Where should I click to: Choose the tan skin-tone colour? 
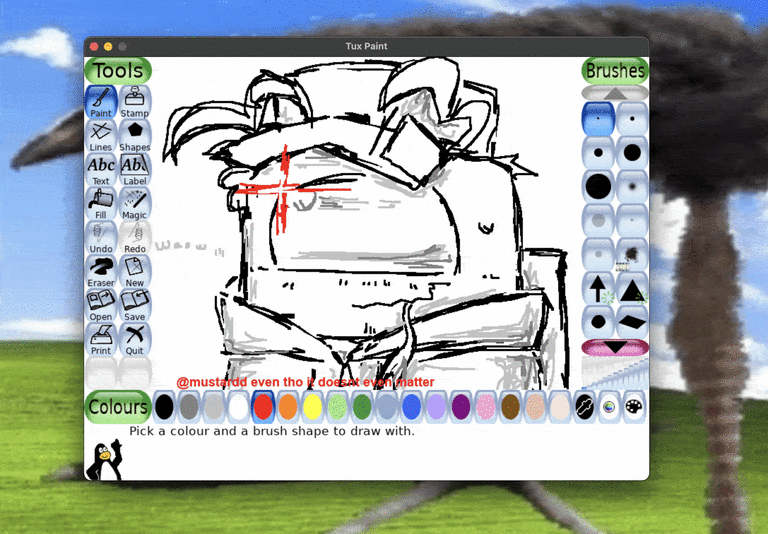tap(535, 407)
